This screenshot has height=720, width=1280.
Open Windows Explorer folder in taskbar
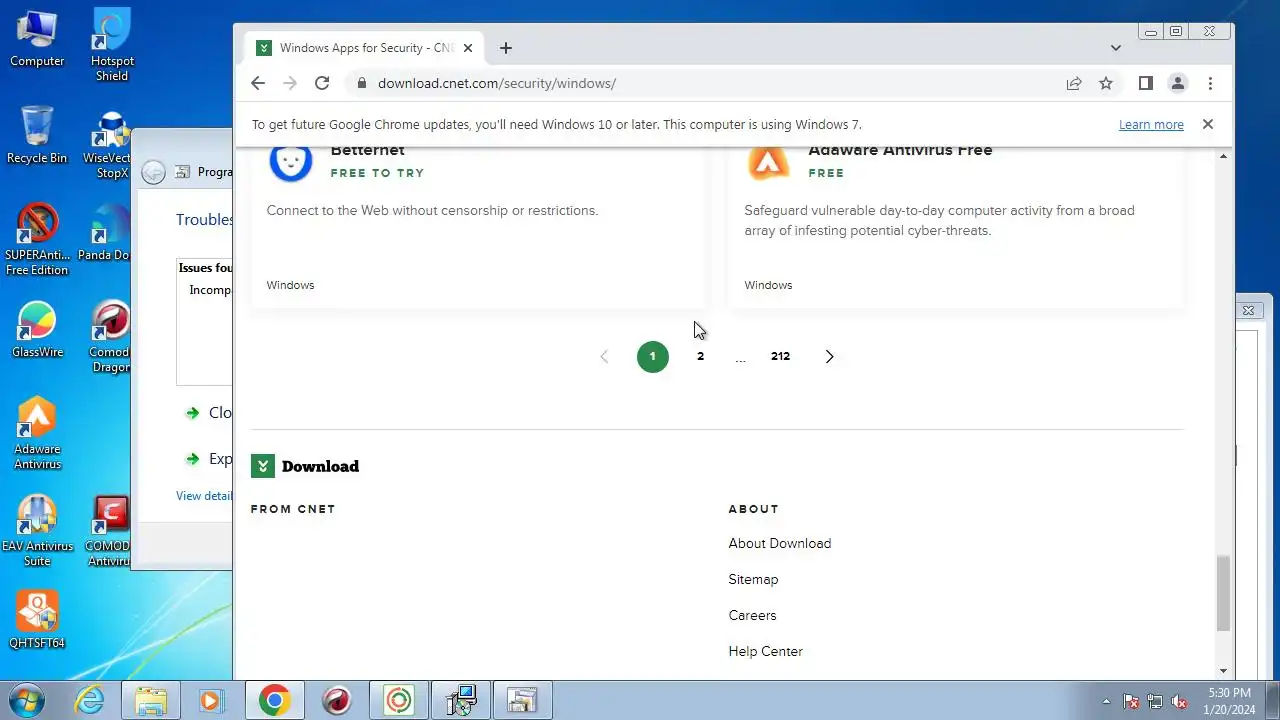point(151,700)
